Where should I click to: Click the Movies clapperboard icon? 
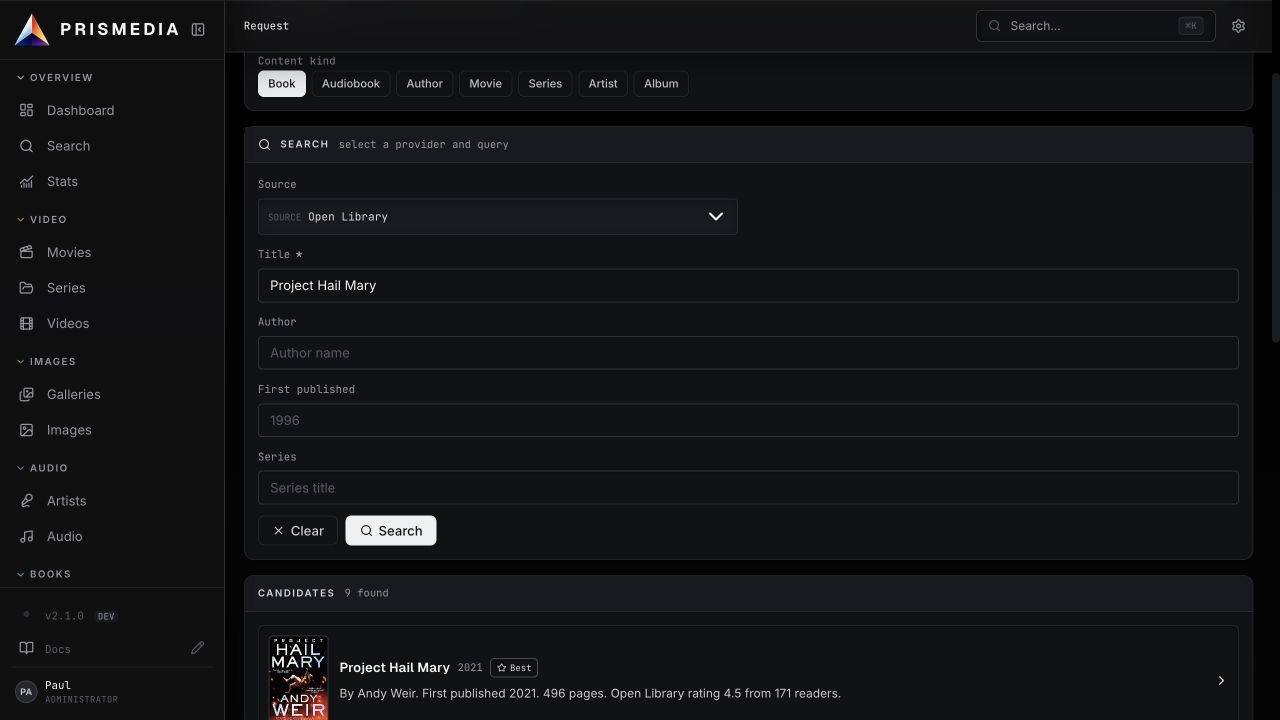point(27,252)
